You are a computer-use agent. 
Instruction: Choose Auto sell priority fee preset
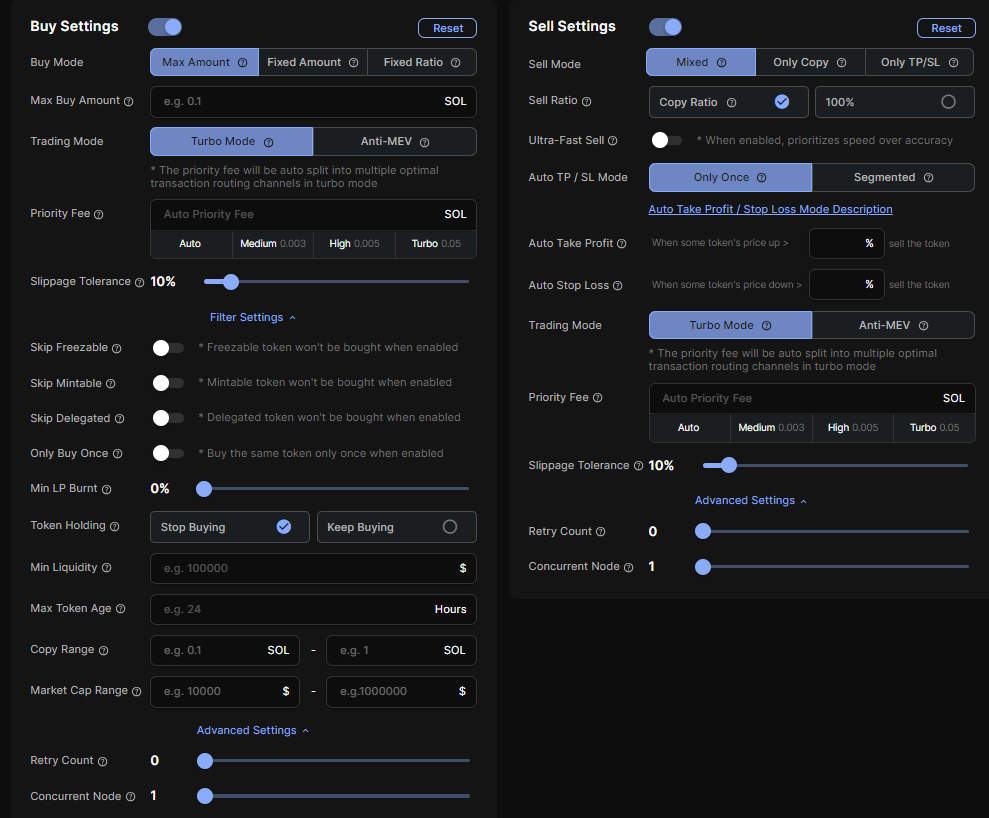(x=689, y=428)
